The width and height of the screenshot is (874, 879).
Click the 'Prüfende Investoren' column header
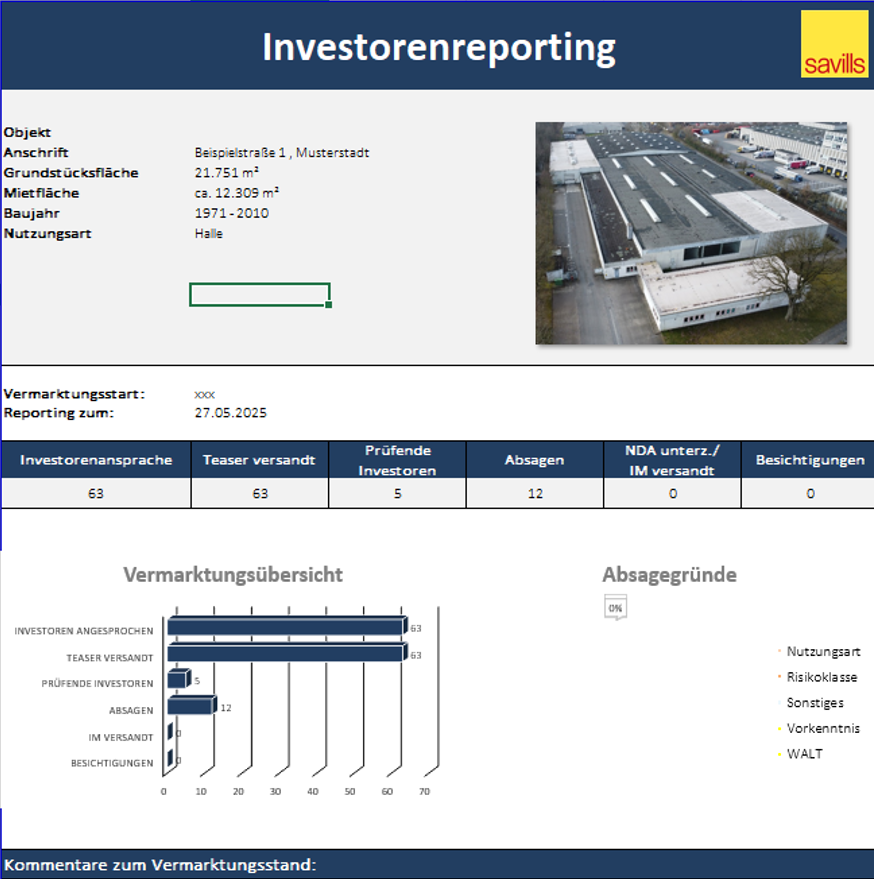[x=397, y=460]
